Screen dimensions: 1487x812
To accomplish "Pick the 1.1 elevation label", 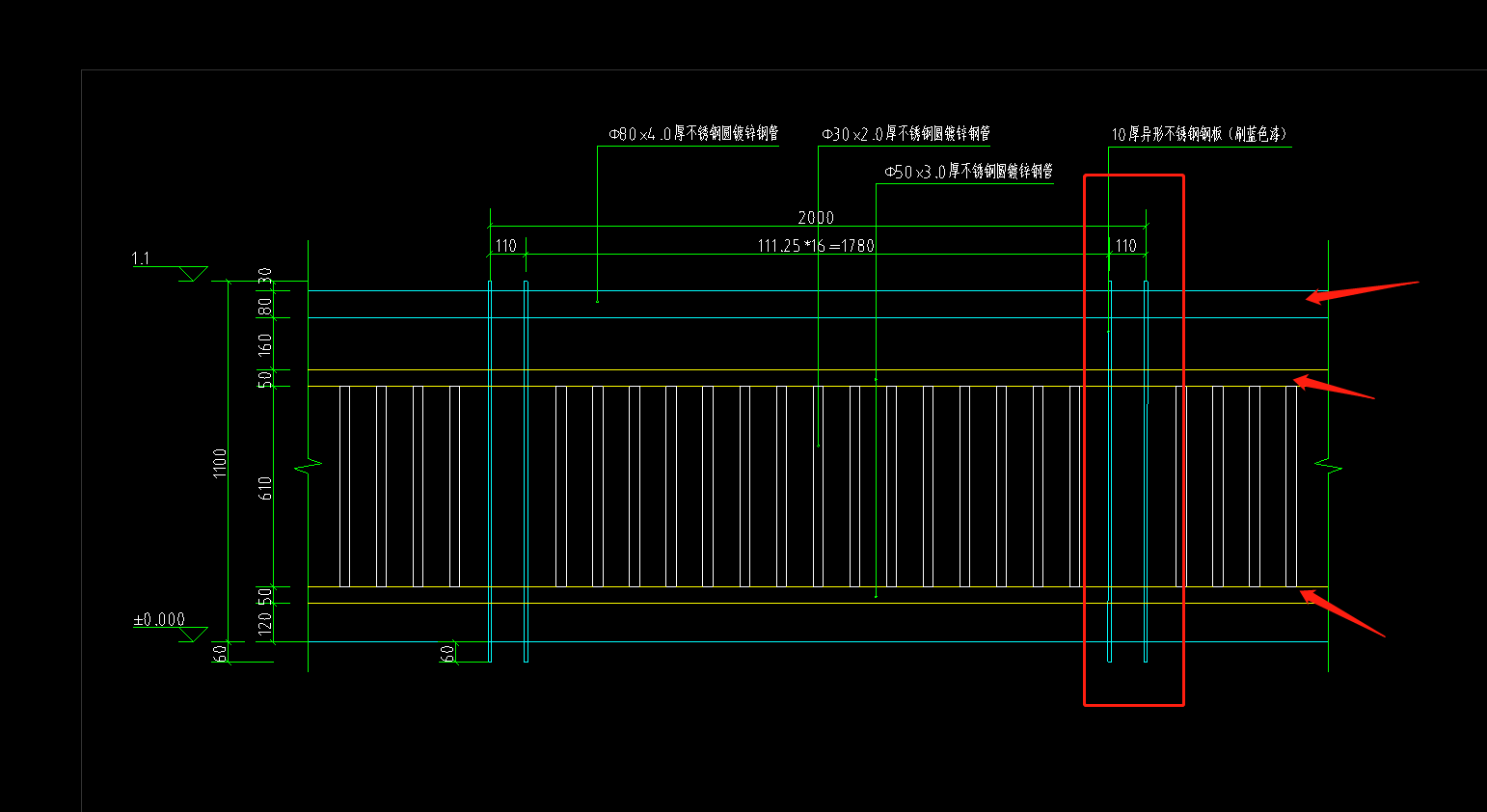I will tap(141, 258).
